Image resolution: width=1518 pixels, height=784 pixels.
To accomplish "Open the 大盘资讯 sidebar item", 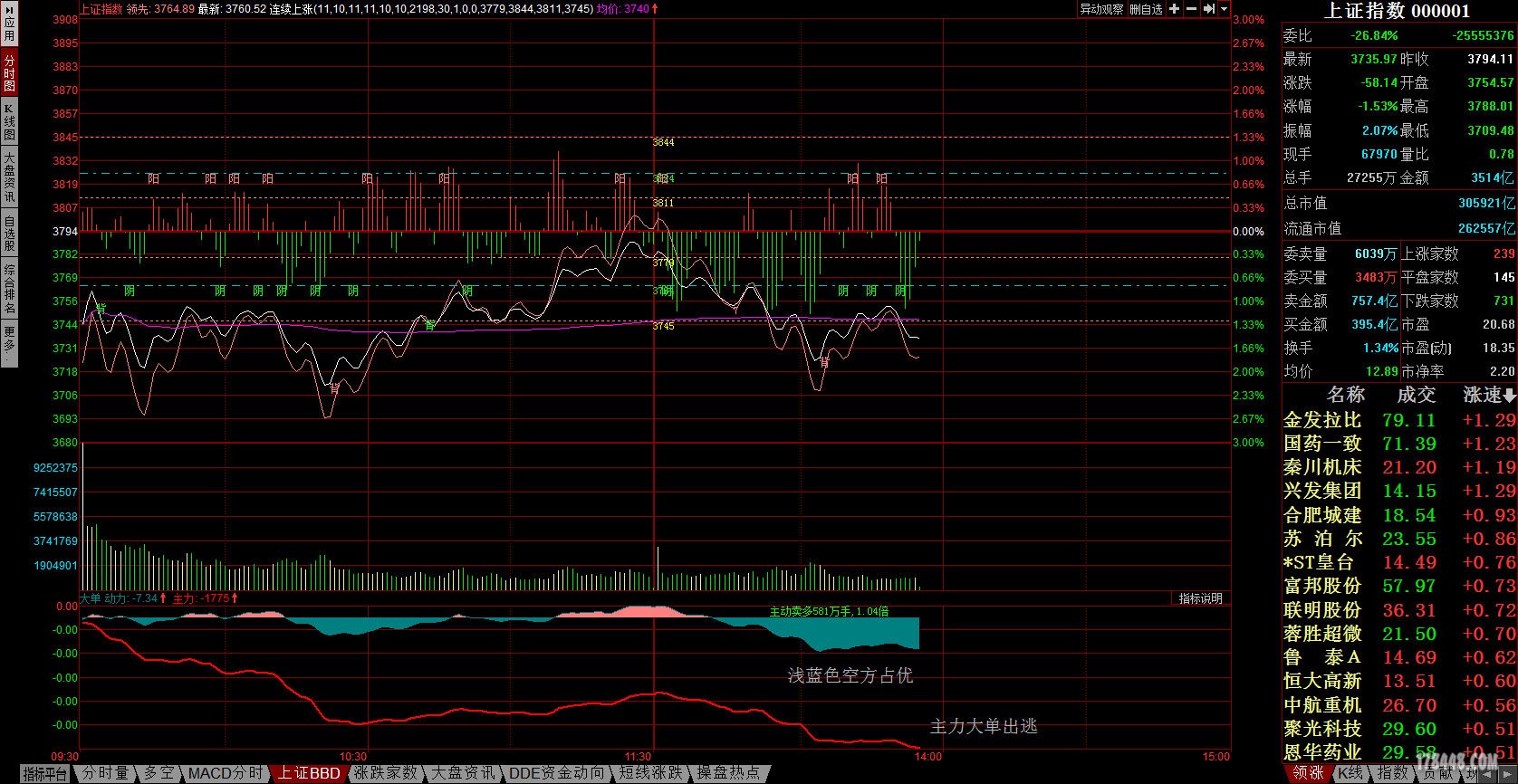I will [x=9, y=177].
